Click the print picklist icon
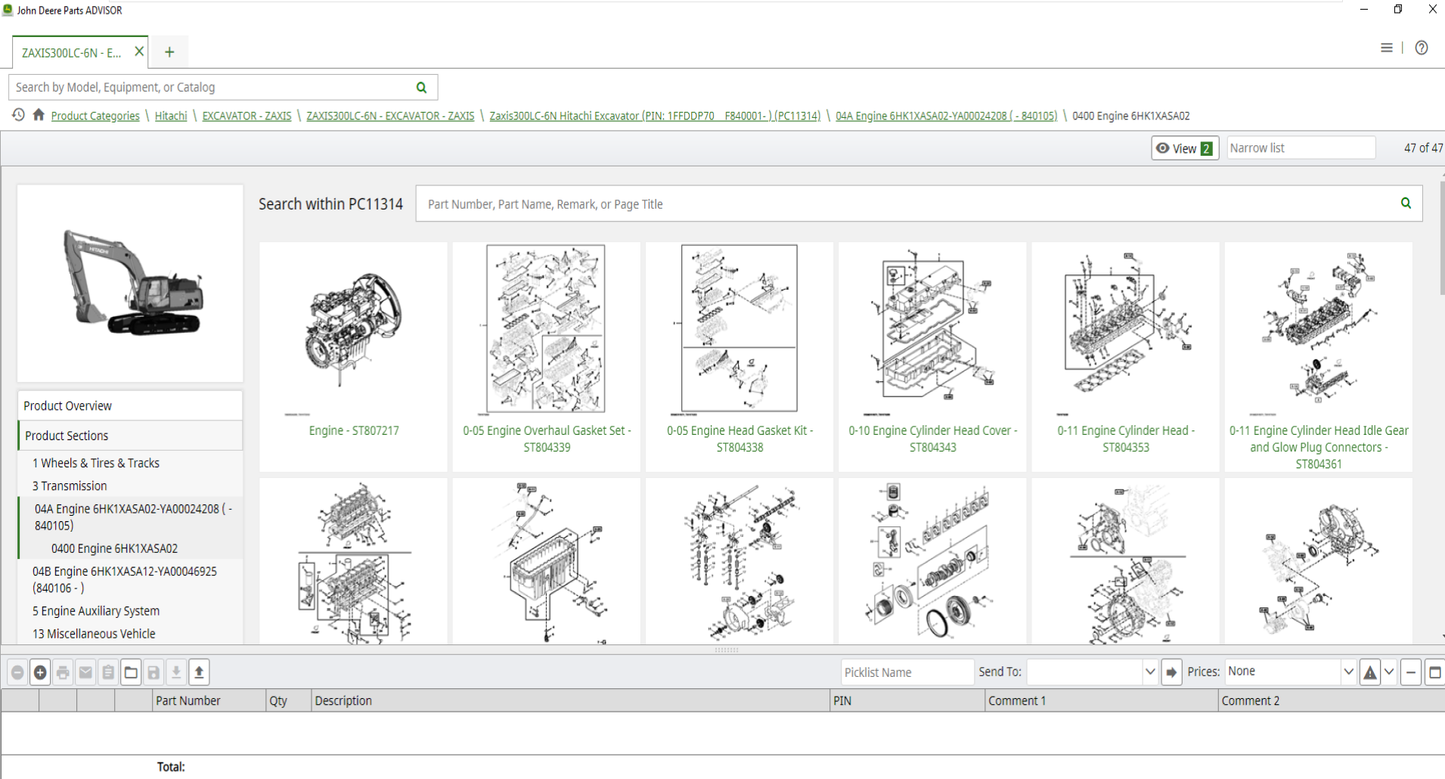 63,673
